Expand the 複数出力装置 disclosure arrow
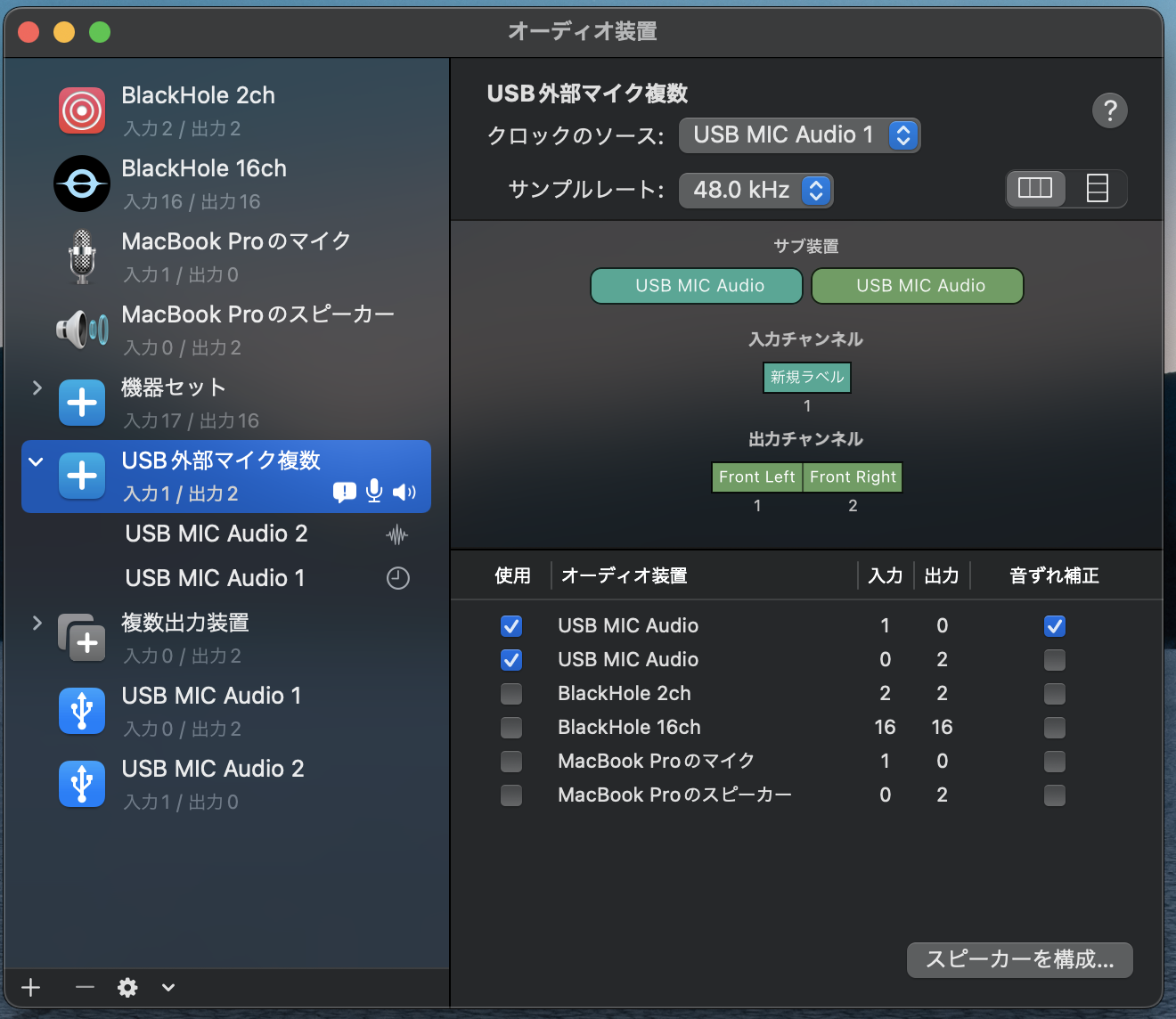The image size is (1176, 1019). pos(37,623)
